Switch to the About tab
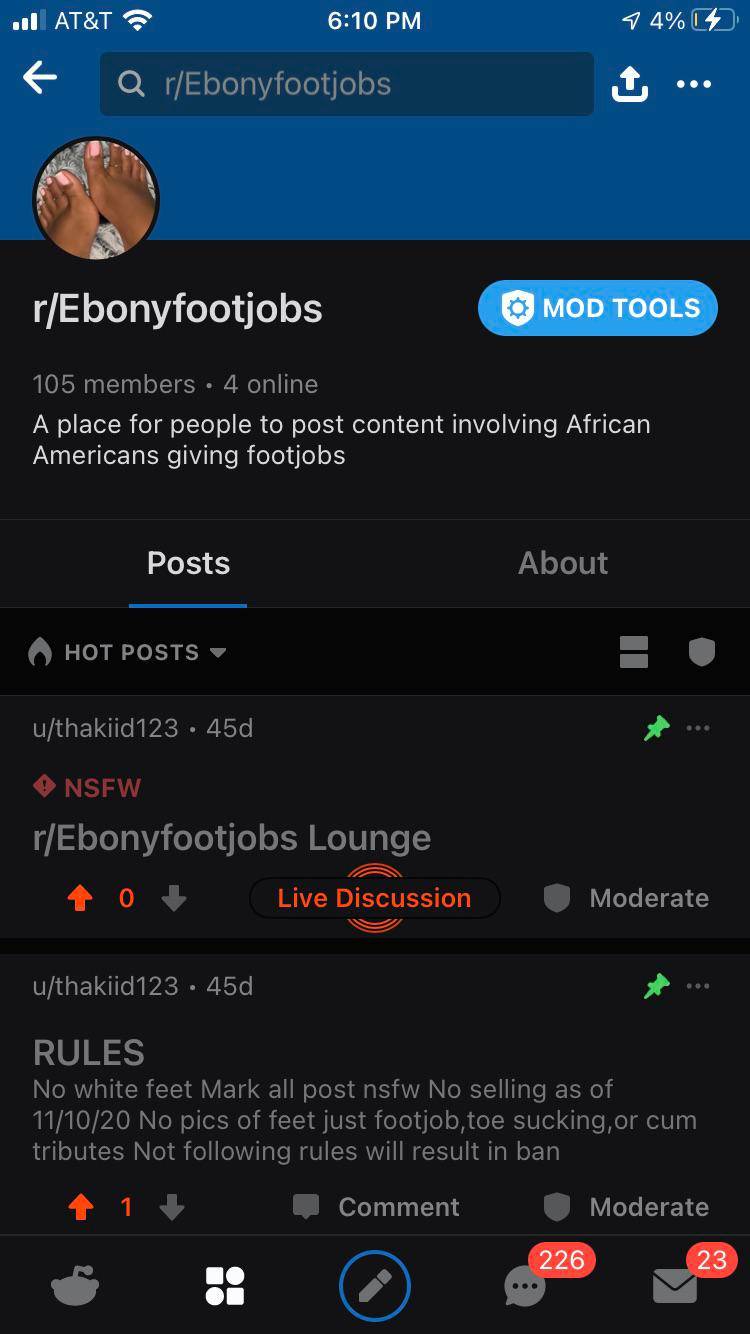The image size is (750, 1334). coord(562,563)
